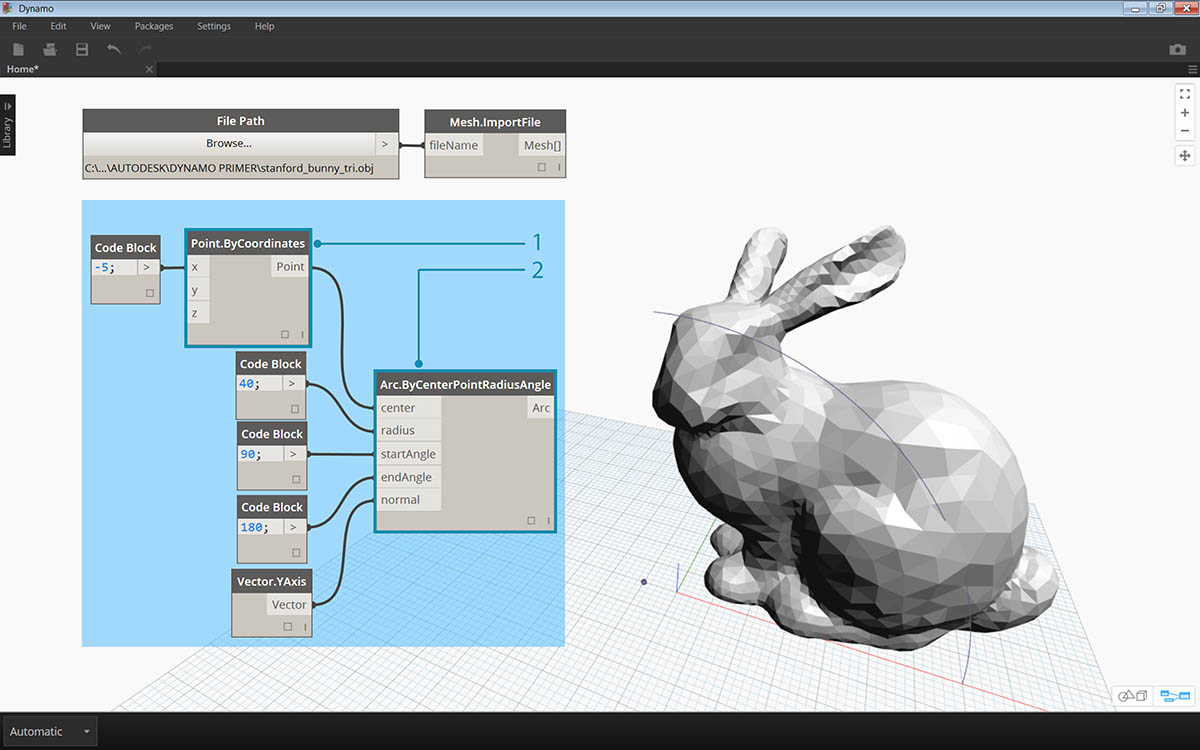
Task: Click the Browse... button in File Path
Action: (x=229, y=144)
